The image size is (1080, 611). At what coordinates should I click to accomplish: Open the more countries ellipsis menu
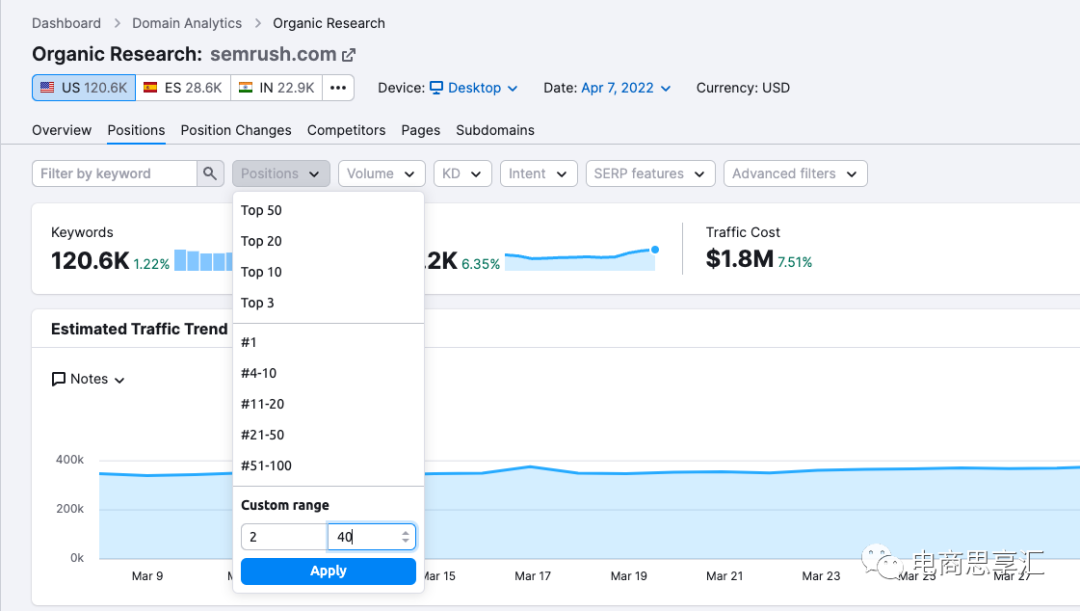(x=338, y=87)
